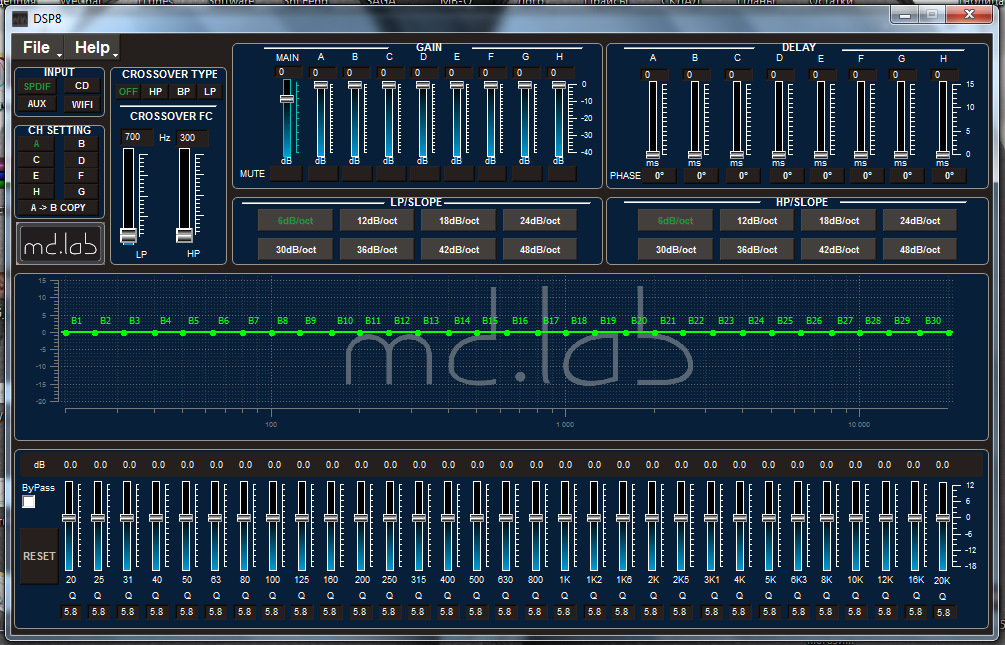
Task: Set crossover type to LP
Action: pos(210,92)
